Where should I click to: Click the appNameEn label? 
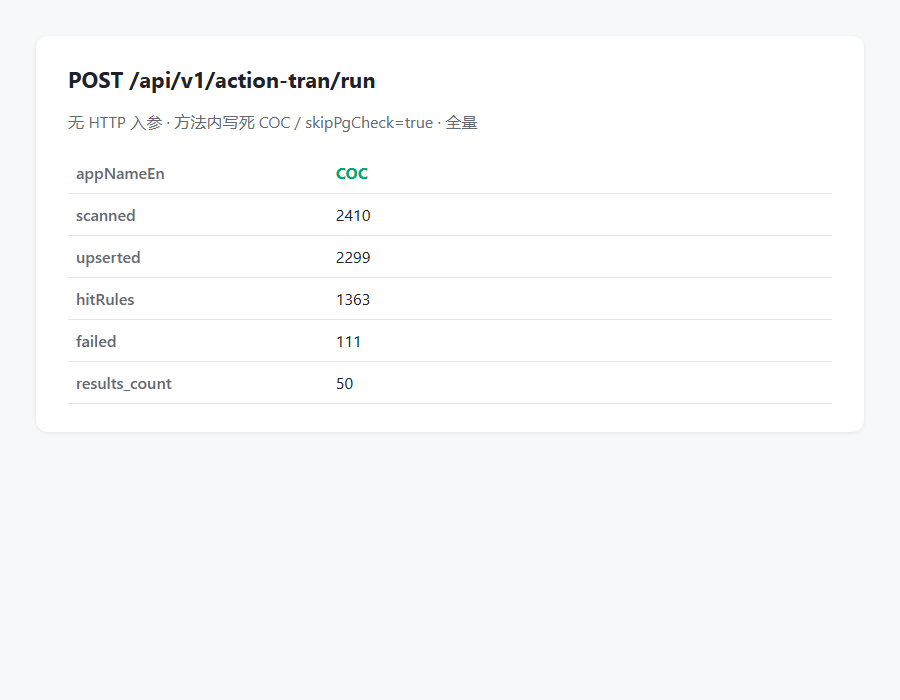click(120, 174)
